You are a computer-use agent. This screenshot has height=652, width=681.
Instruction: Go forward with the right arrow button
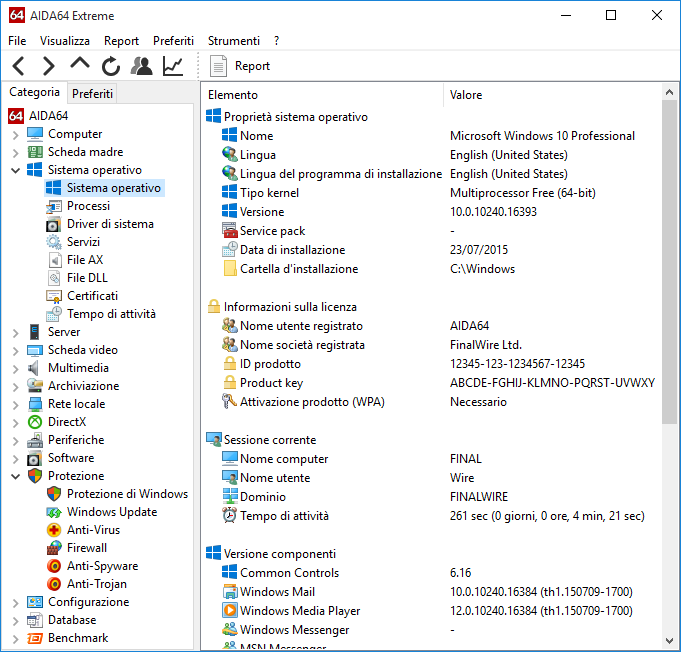tap(48, 66)
